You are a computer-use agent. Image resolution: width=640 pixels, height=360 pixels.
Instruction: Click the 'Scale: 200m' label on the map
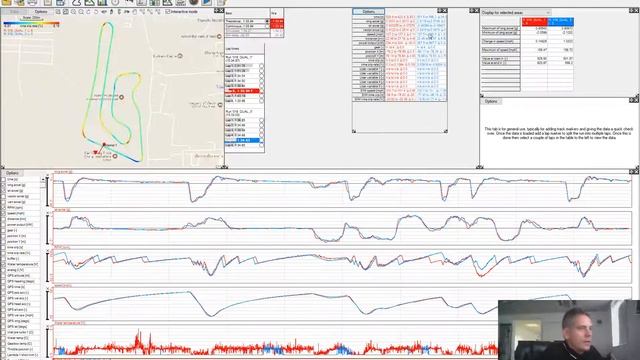31,18
